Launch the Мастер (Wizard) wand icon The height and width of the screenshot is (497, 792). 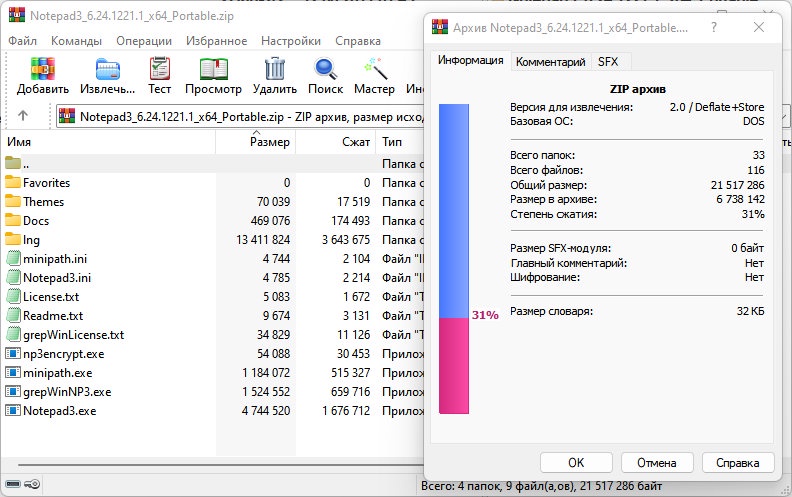tap(376, 69)
